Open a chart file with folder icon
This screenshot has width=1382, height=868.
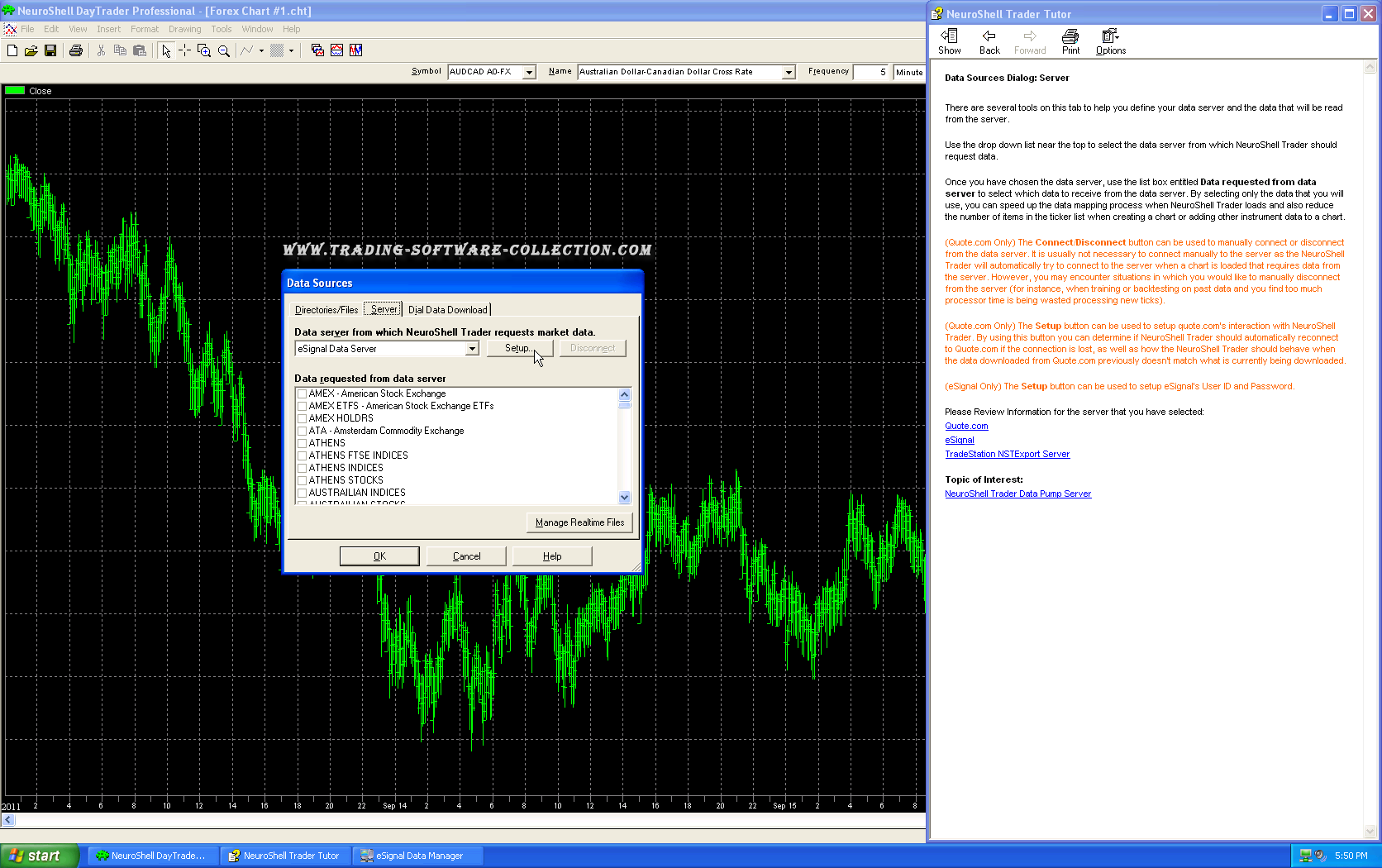click(31, 50)
